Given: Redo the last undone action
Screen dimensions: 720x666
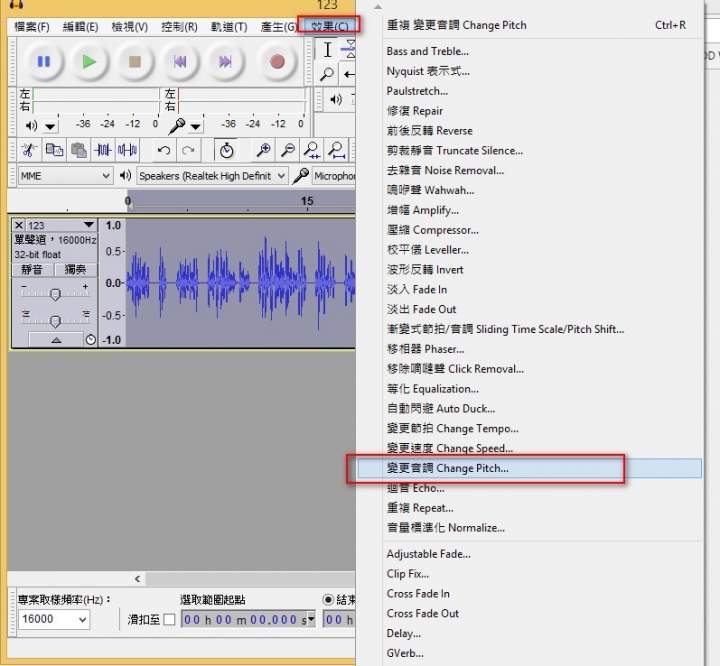Looking at the screenshot, I should click(188, 150).
